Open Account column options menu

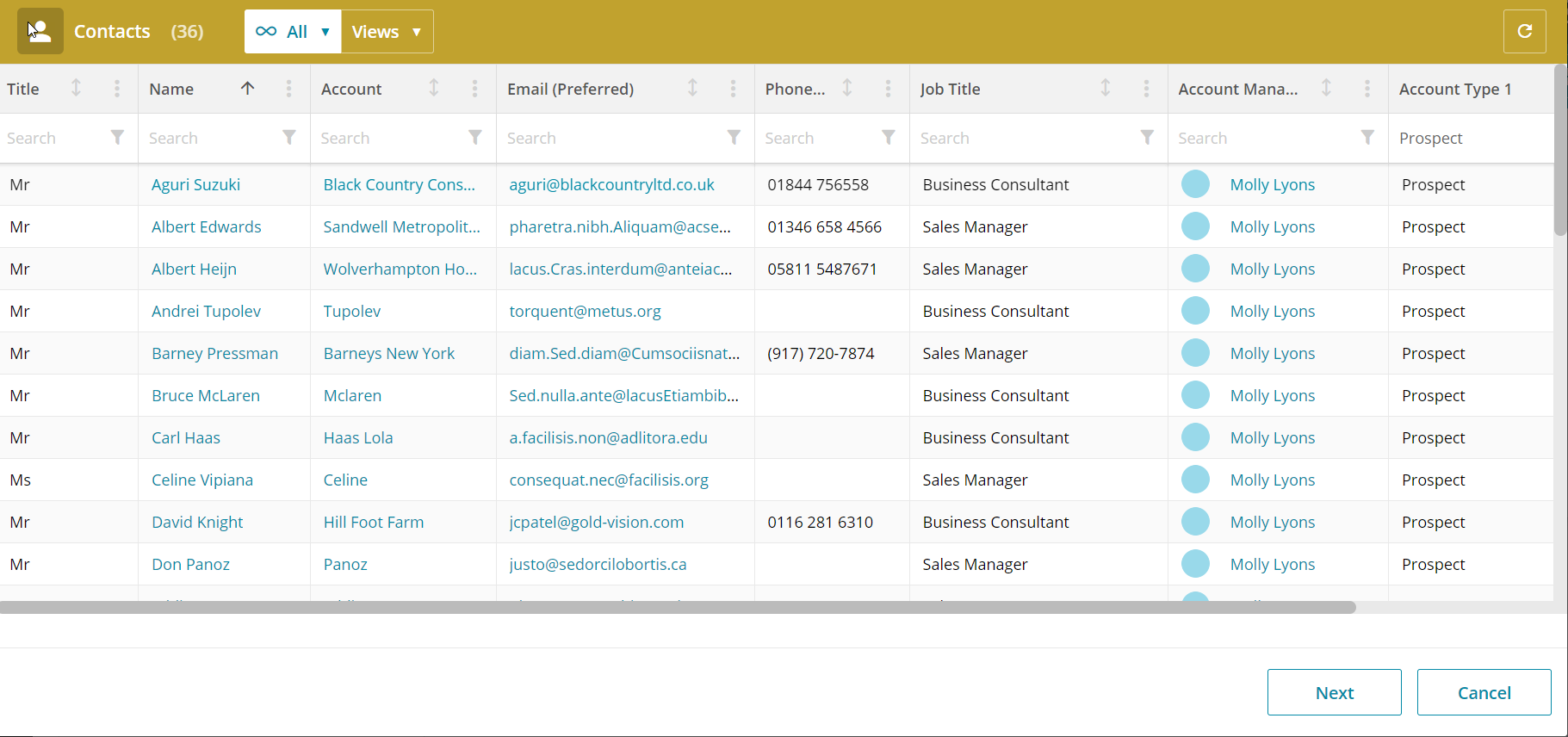[x=474, y=88]
